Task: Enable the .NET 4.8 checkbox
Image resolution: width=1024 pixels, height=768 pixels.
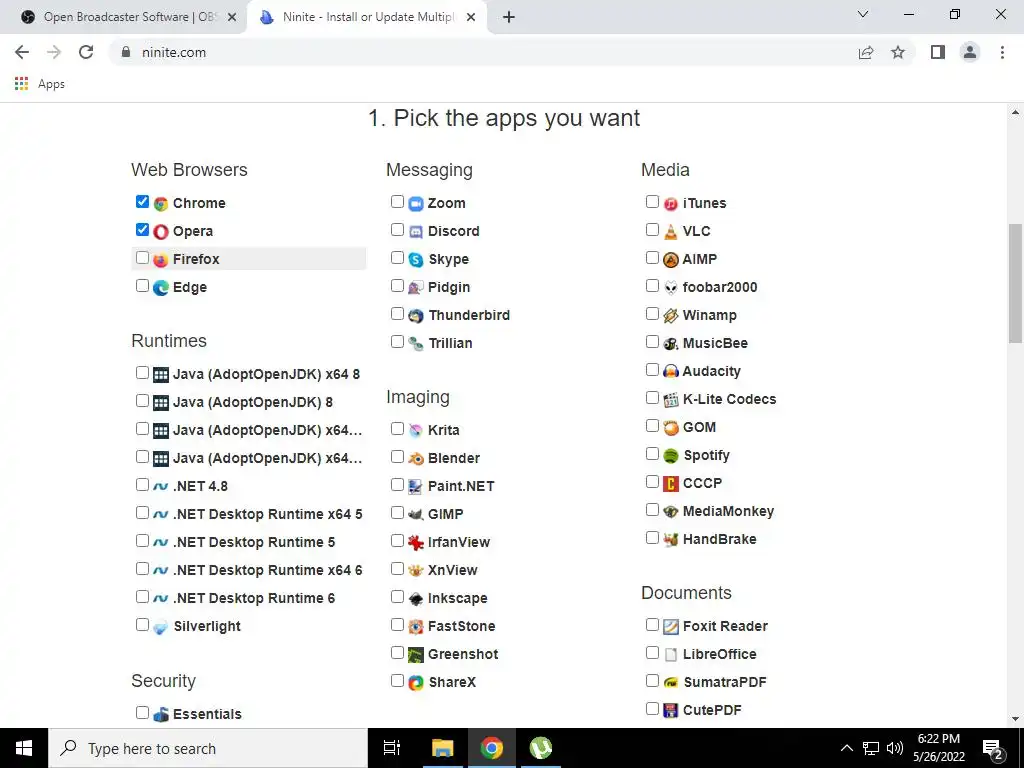Action: [142, 485]
